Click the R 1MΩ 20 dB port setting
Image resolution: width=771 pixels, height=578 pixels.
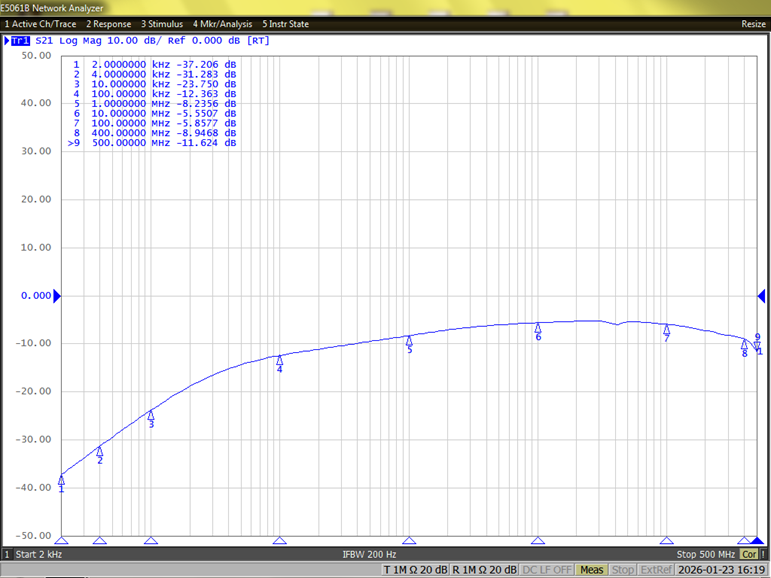click(484, 570)
